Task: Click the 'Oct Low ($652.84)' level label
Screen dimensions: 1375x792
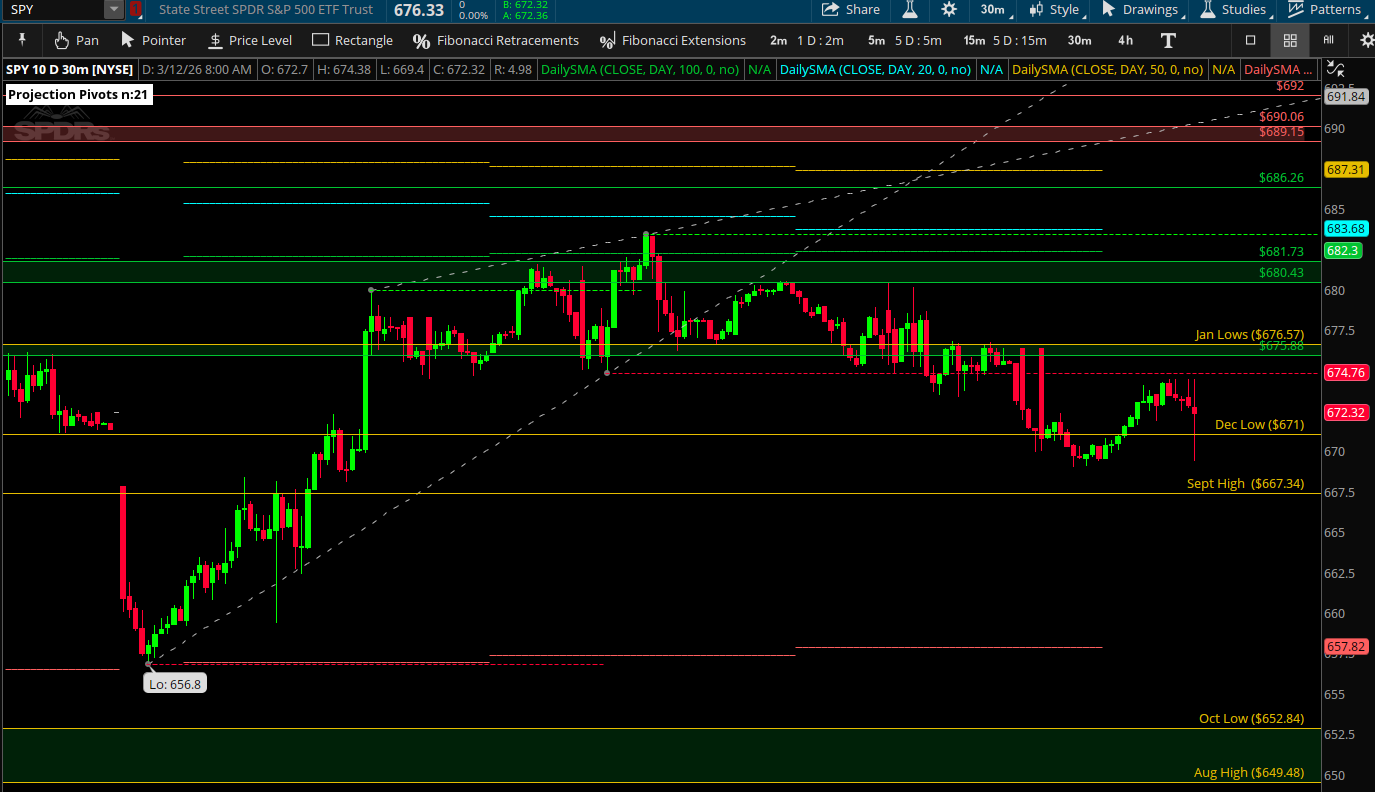Action: point(1252,718)
